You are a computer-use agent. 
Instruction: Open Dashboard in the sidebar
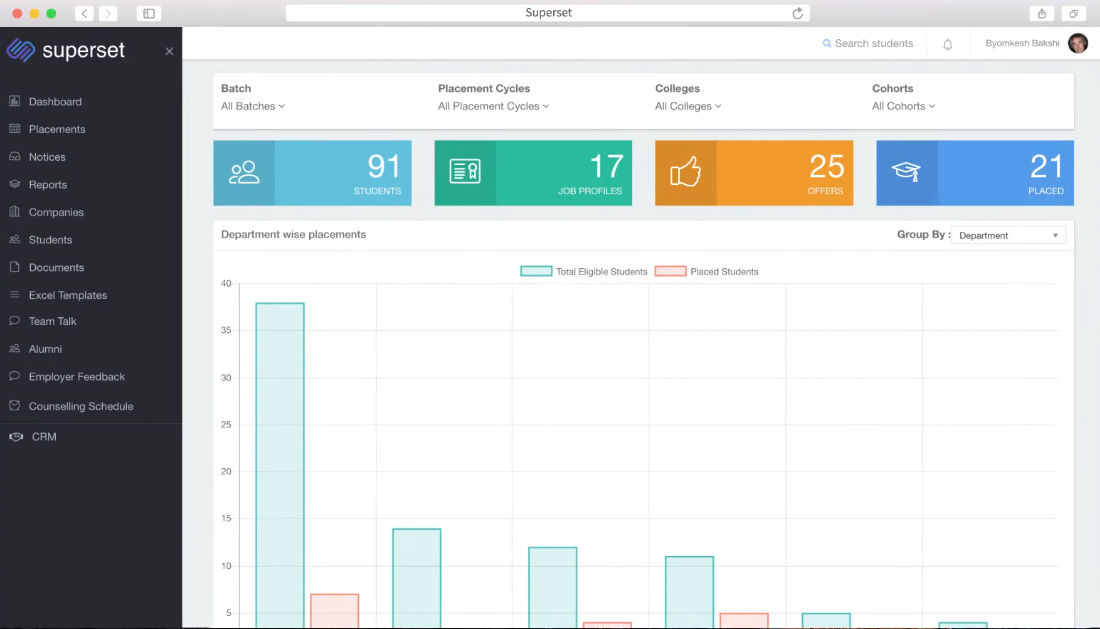[x=55, y=102]
